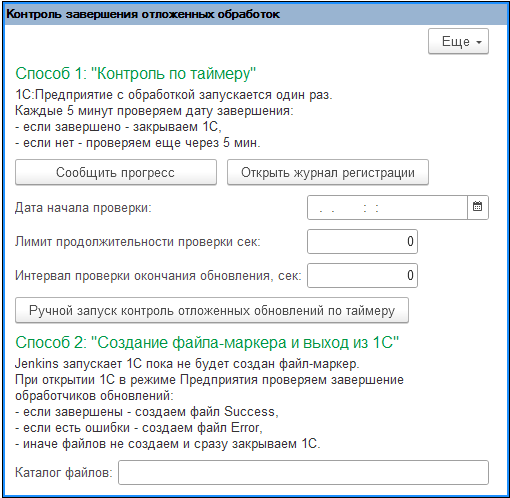Focus the Дата начала проверки date field
The width and height of the screenshot is (510, 498).
(x=387, y=207)
